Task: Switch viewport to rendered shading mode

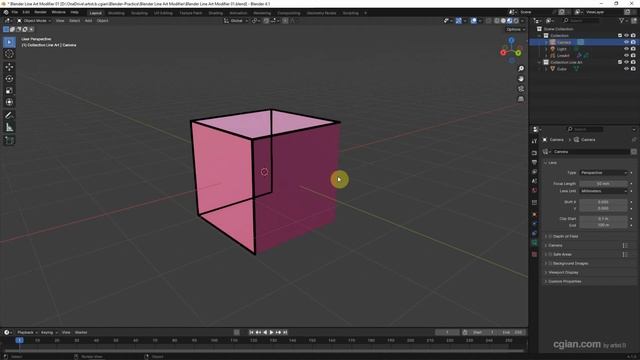Action: 516,20
